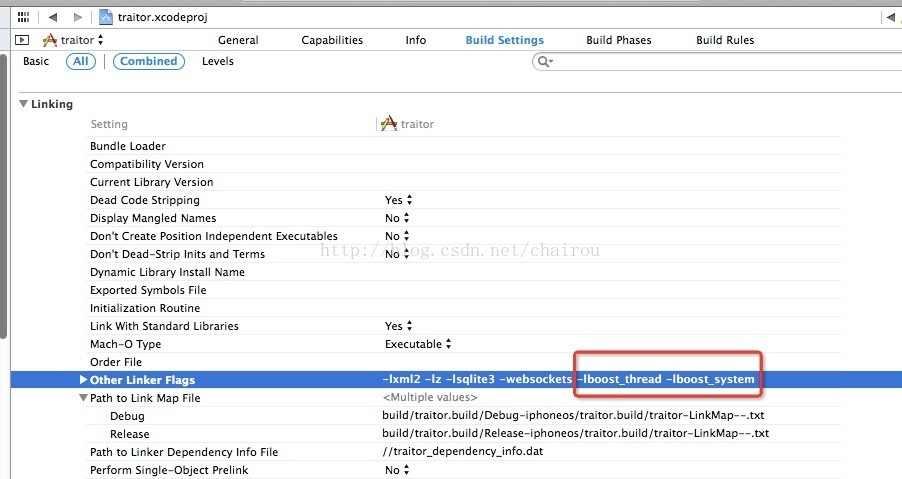
Task: Open the traitor target selector popup
Action: pyautogui.click(x=82, y=40)
